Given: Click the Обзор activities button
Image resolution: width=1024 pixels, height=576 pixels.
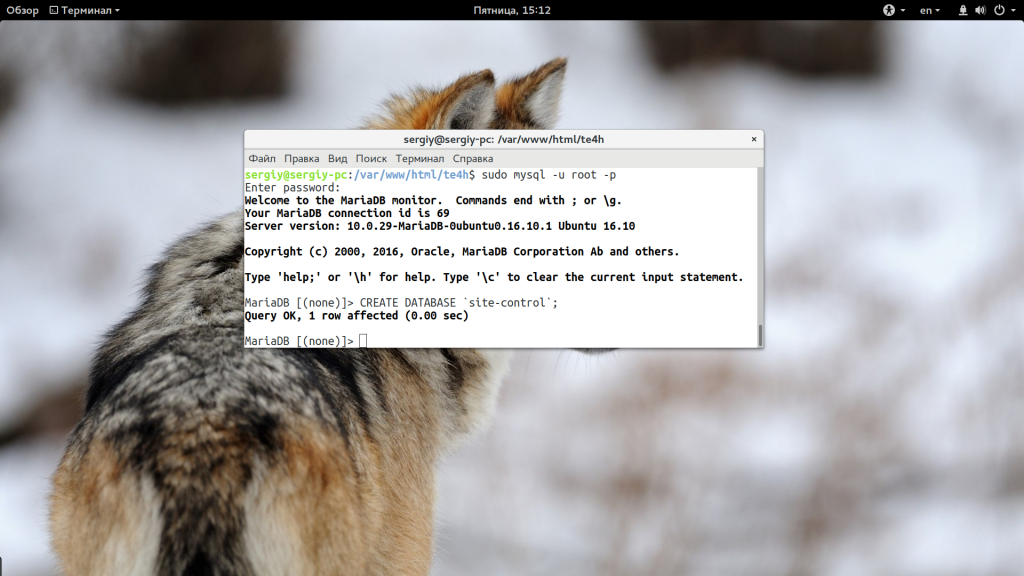Looking at the screenshot, I should click(x=22, y=10).
